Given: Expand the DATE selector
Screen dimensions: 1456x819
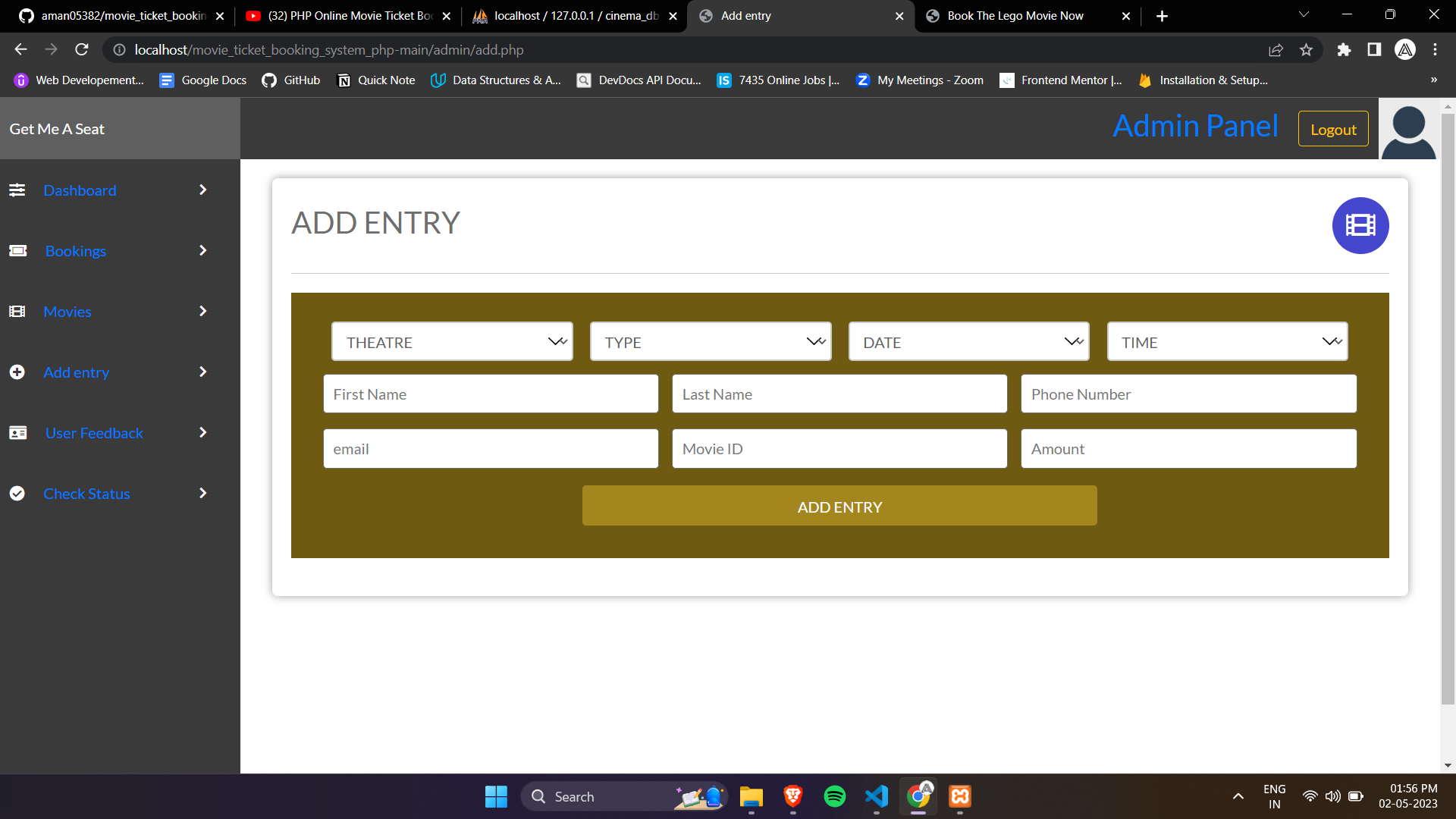Looking at the screenshot, I should [968, 341].
